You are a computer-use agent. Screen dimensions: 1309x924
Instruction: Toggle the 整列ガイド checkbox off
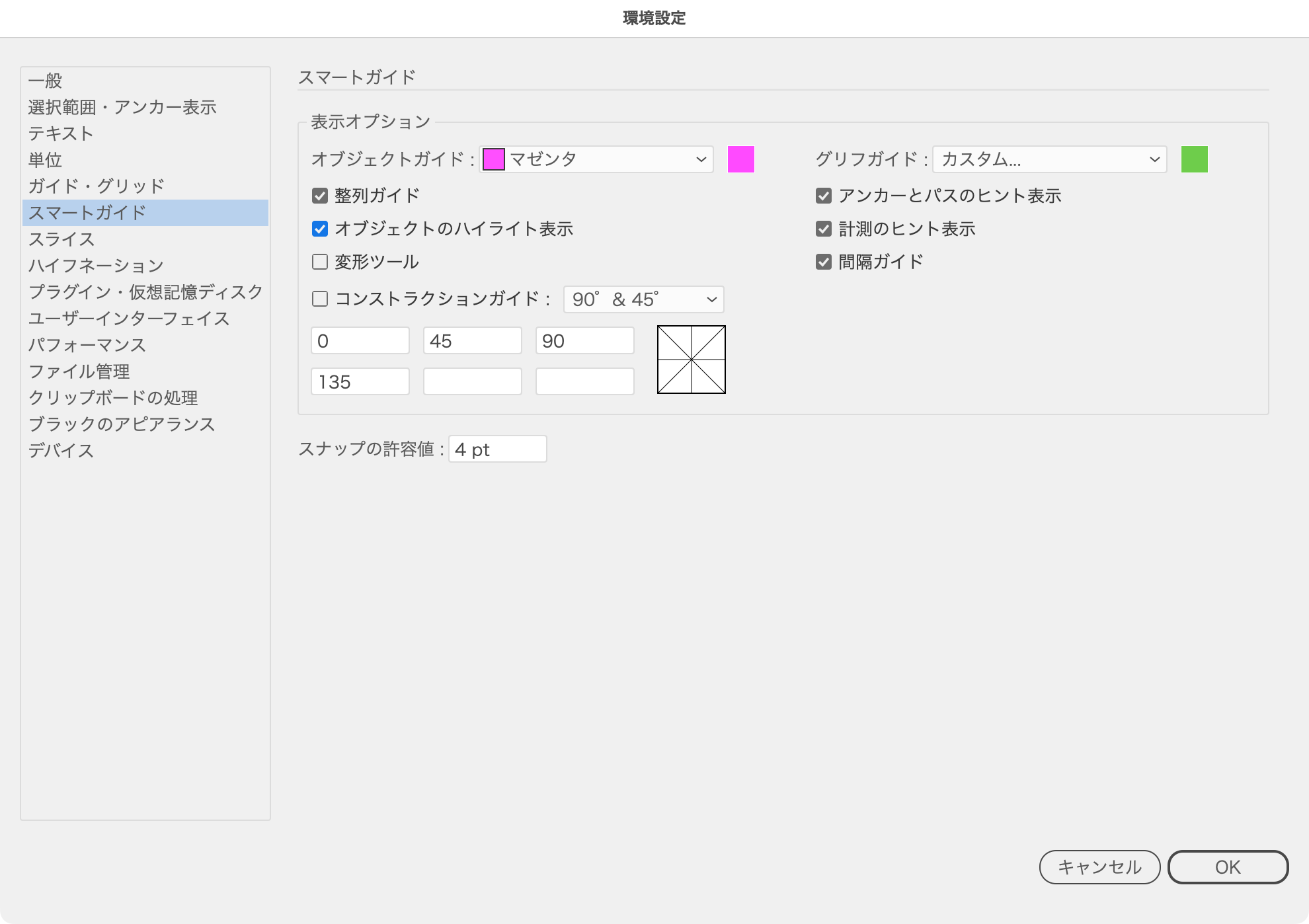320,196
